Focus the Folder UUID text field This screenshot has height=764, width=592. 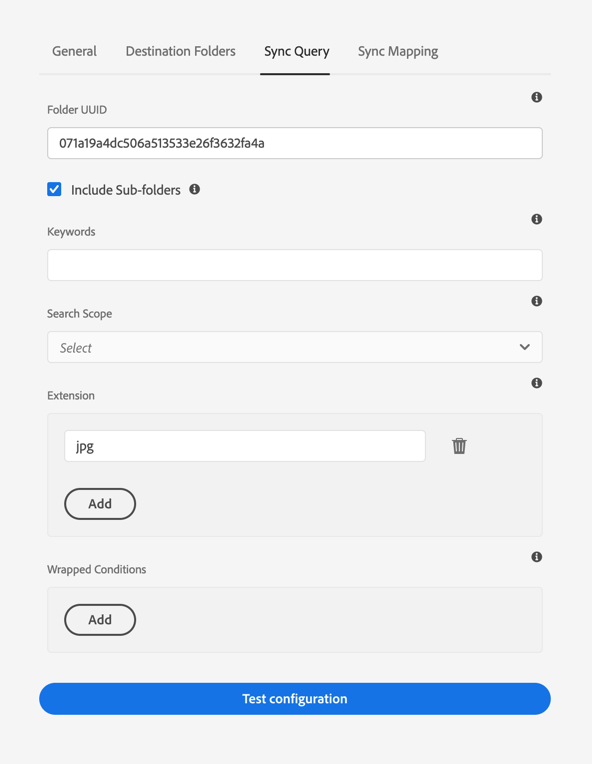click(295, 143)
